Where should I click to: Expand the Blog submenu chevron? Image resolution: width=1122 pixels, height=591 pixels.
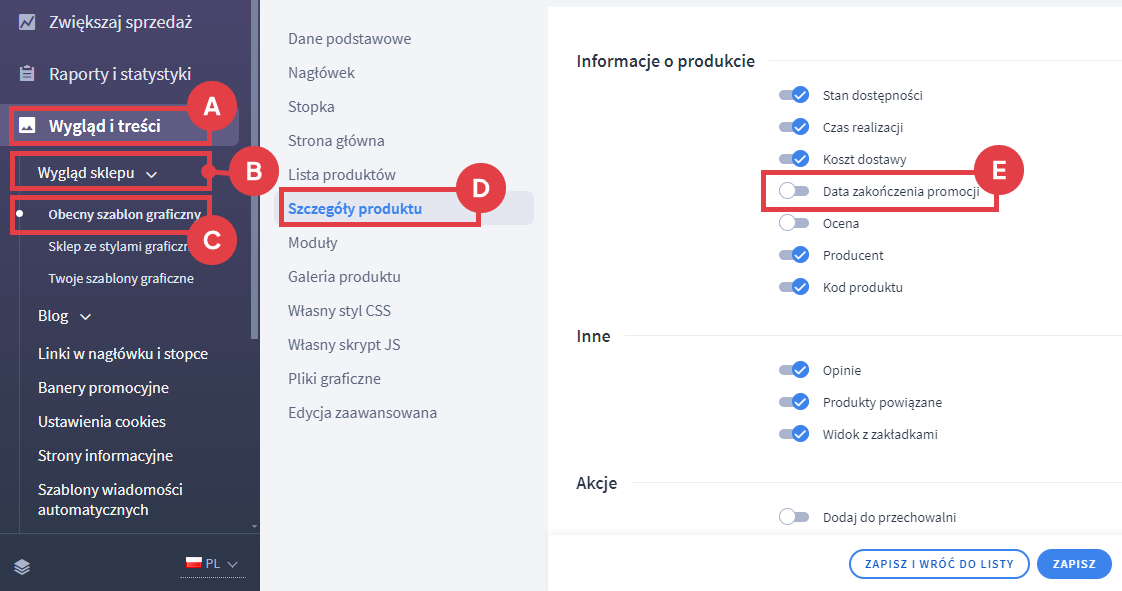point(85,317)
